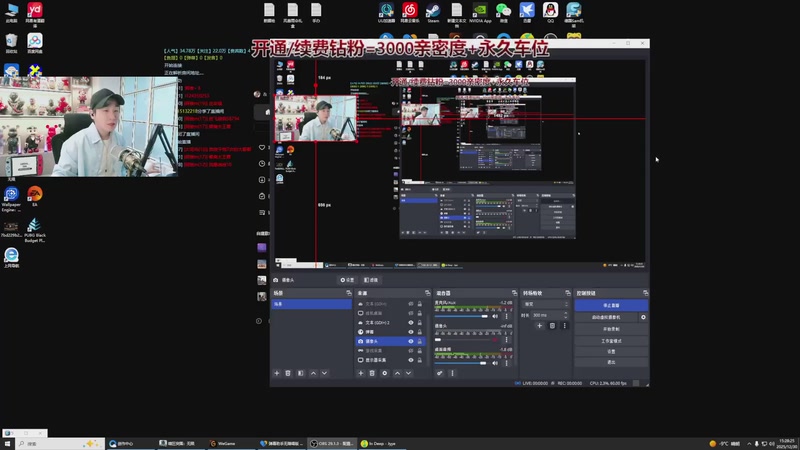Click exit button in Controls
This screenshot has height=450, width=800.
[x=611, y=362]
